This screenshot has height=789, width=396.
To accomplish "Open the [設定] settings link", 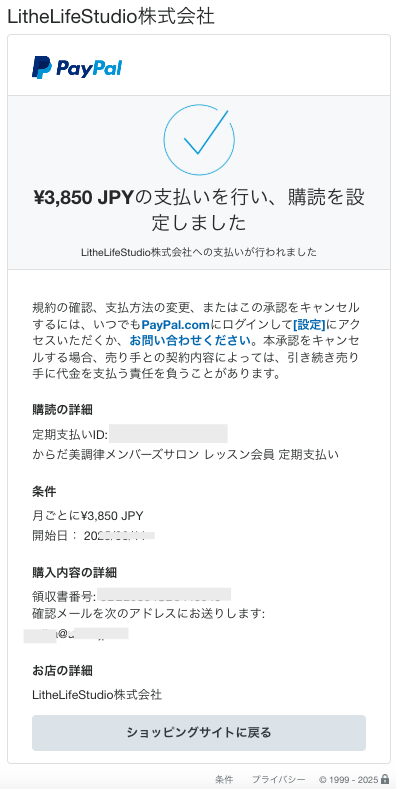I will pos(309,325).
